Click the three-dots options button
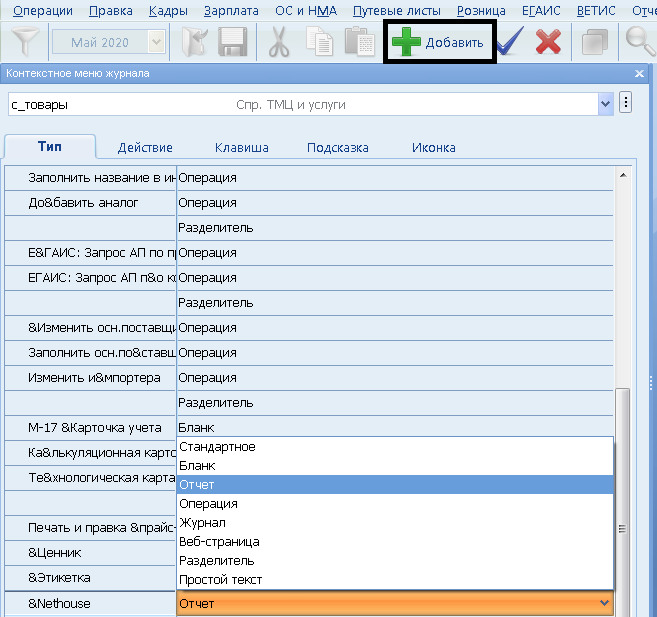 click(627, 103)
